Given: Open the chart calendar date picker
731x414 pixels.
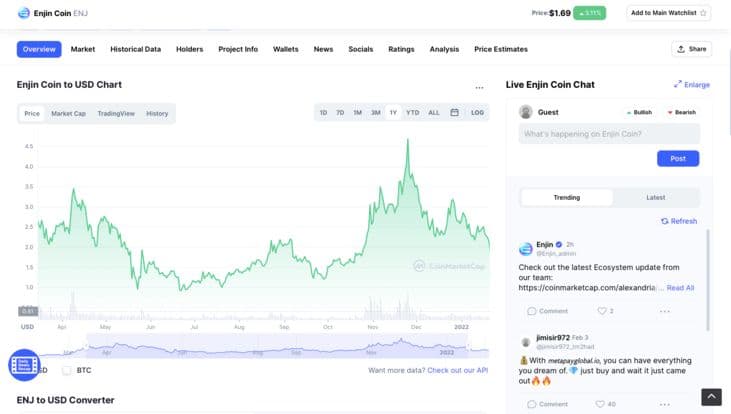Looking at the screenshot, I should pyautogui.click(x=454, y=113).
